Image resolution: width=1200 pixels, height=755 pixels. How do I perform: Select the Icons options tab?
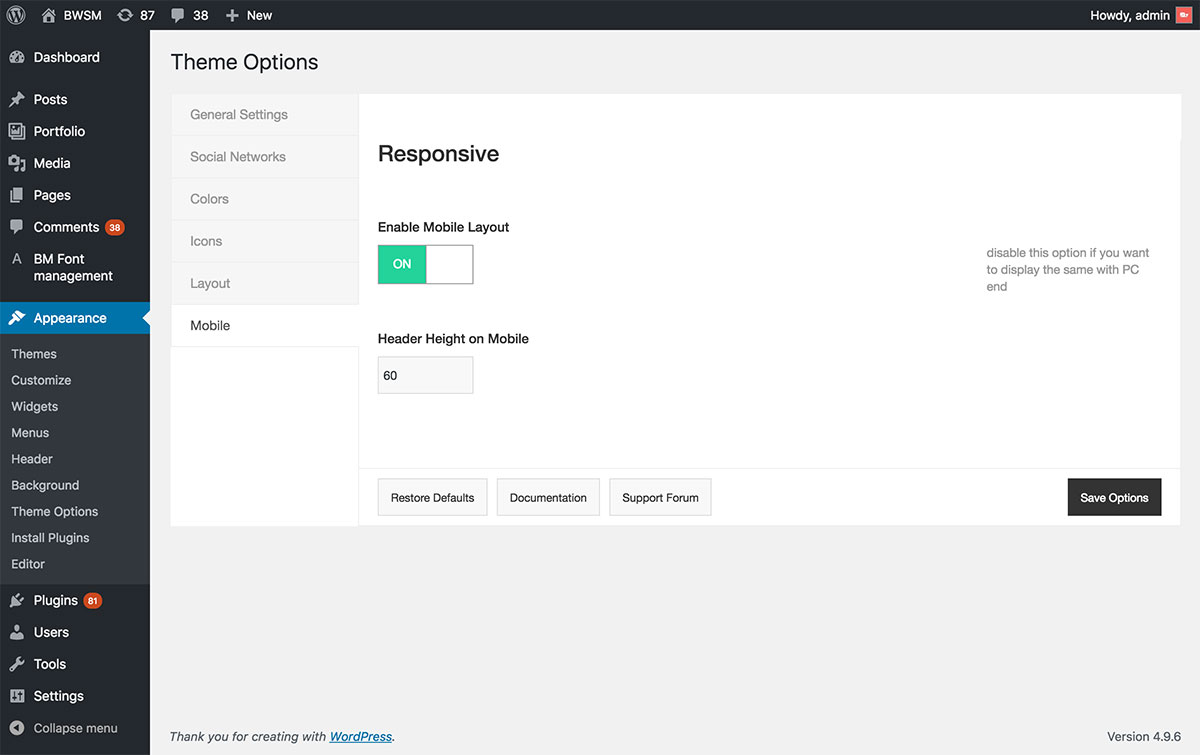click(264, 241)
